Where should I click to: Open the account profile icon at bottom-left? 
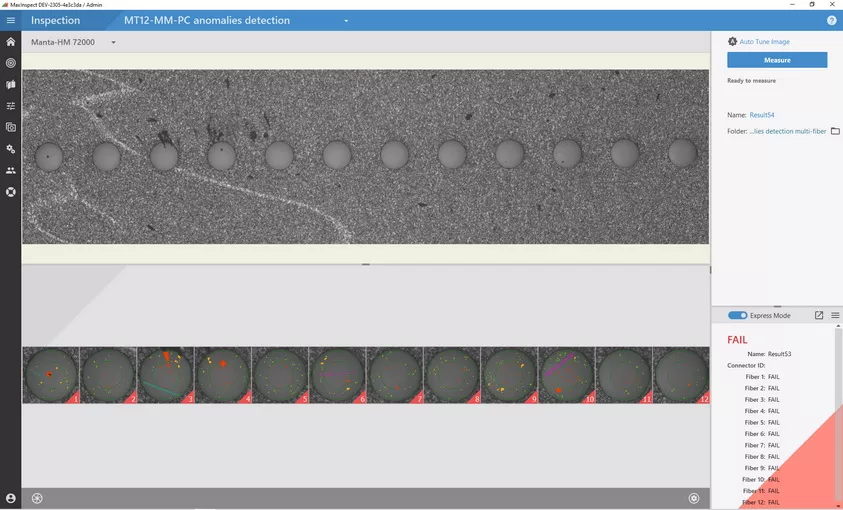coord(11,498)
